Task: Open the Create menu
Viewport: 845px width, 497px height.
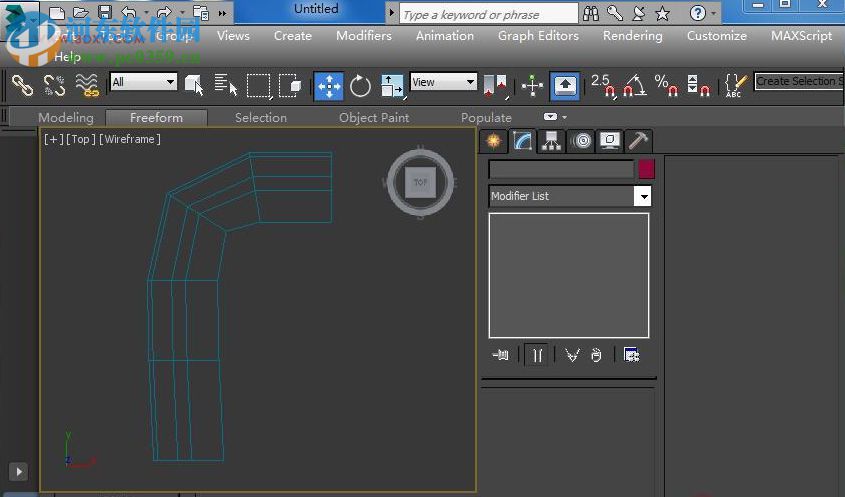Action: pos(293,36)
